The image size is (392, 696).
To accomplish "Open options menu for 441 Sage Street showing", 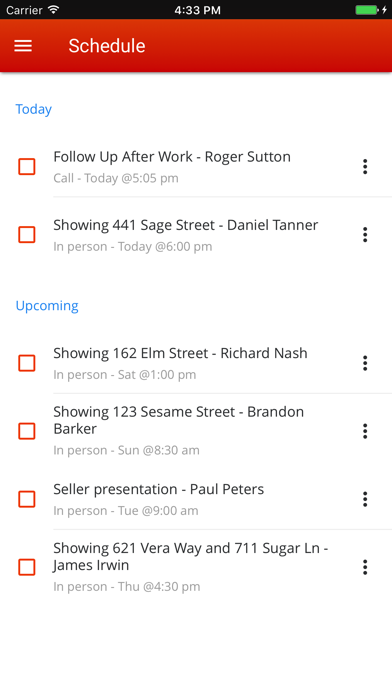I will pos(365,235).
